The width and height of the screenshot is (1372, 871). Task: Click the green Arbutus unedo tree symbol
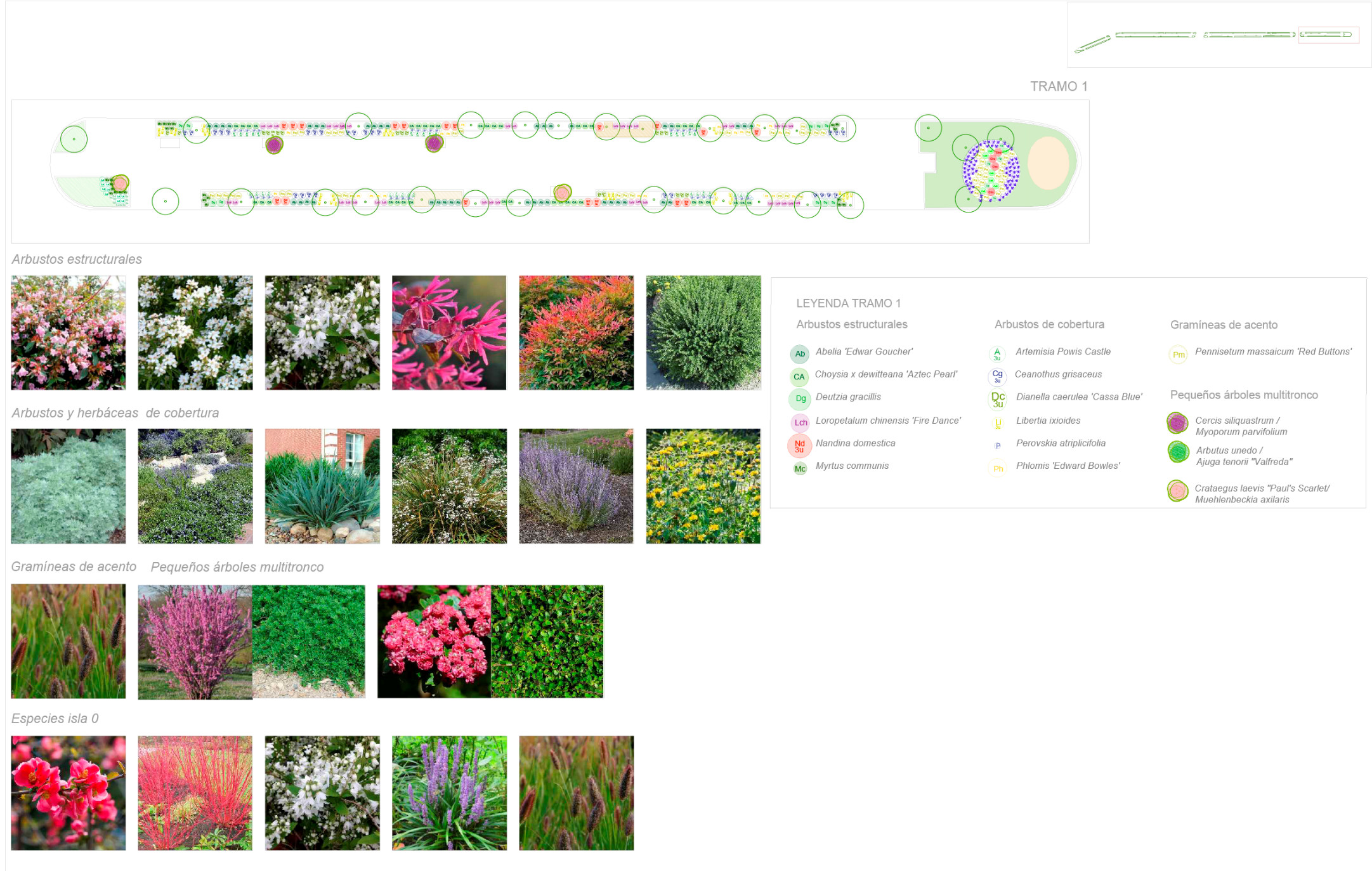click(x=1178, y=452)
